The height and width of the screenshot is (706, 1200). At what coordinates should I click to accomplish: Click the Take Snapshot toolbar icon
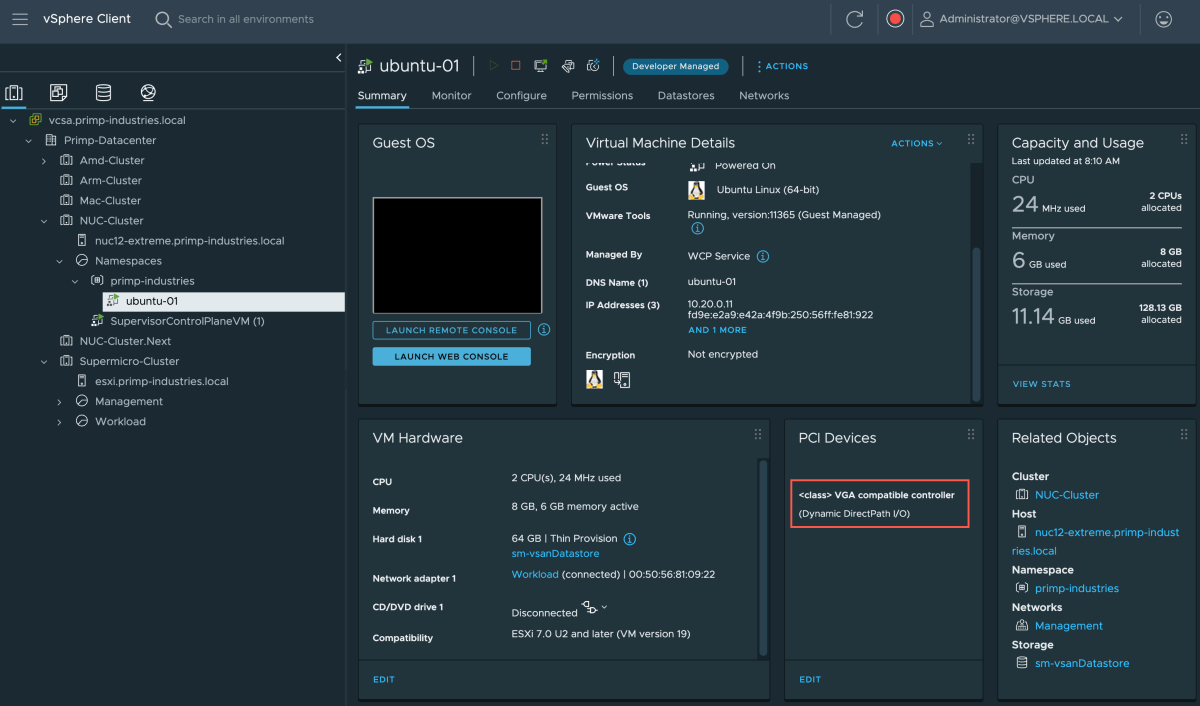593,66
